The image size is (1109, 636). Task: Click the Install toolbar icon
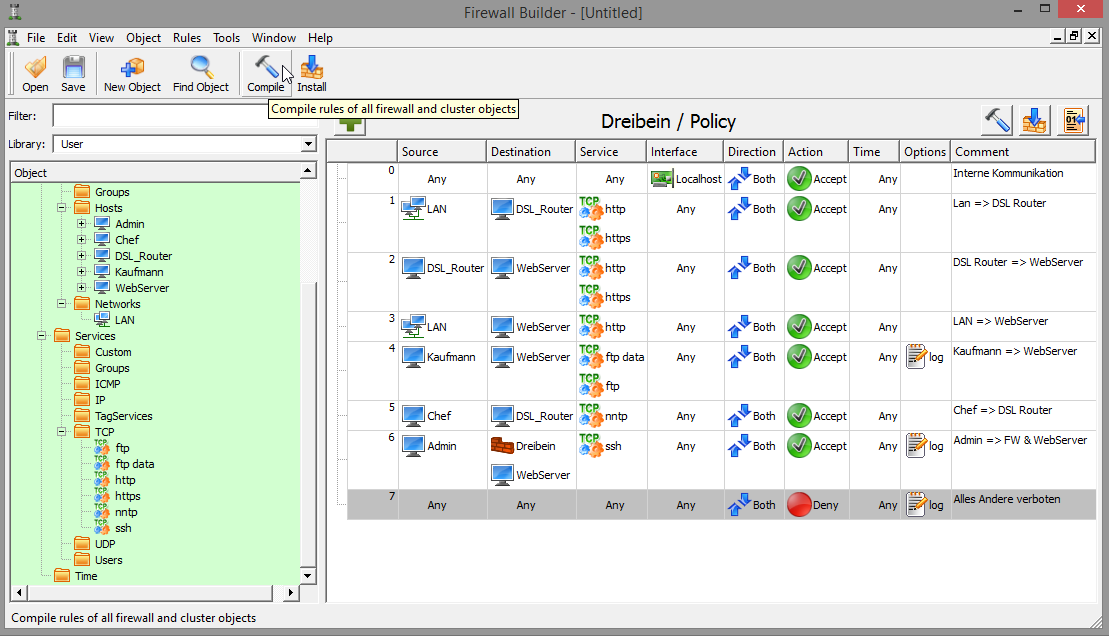312,73
